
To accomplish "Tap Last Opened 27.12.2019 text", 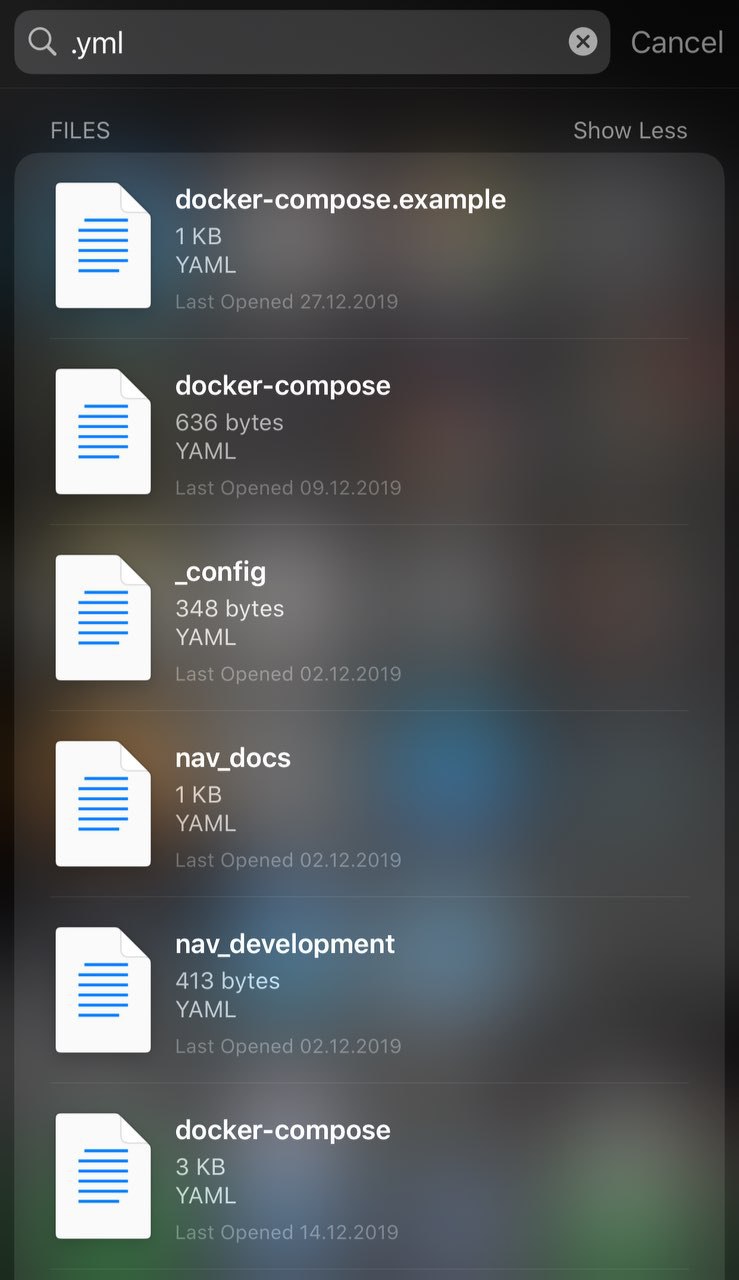I will (x=287, y=302).
